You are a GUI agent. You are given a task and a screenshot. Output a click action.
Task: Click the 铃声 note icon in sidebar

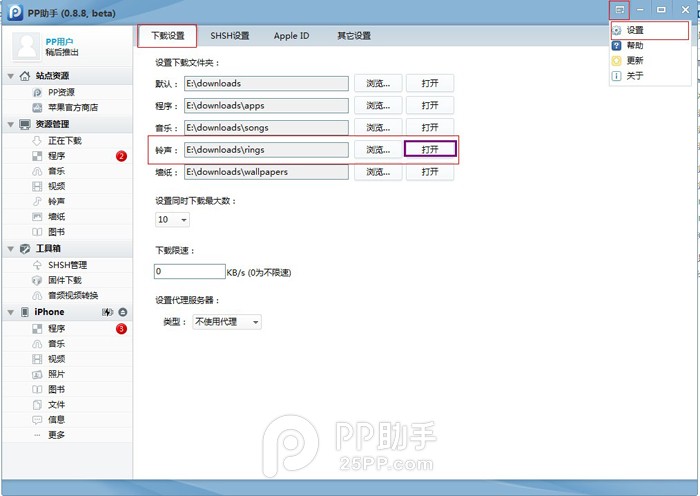point(37,202)
